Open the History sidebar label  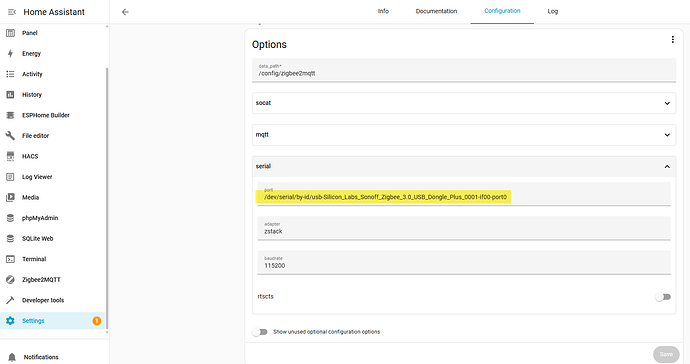pyautogui.click(x=32, y=95)
